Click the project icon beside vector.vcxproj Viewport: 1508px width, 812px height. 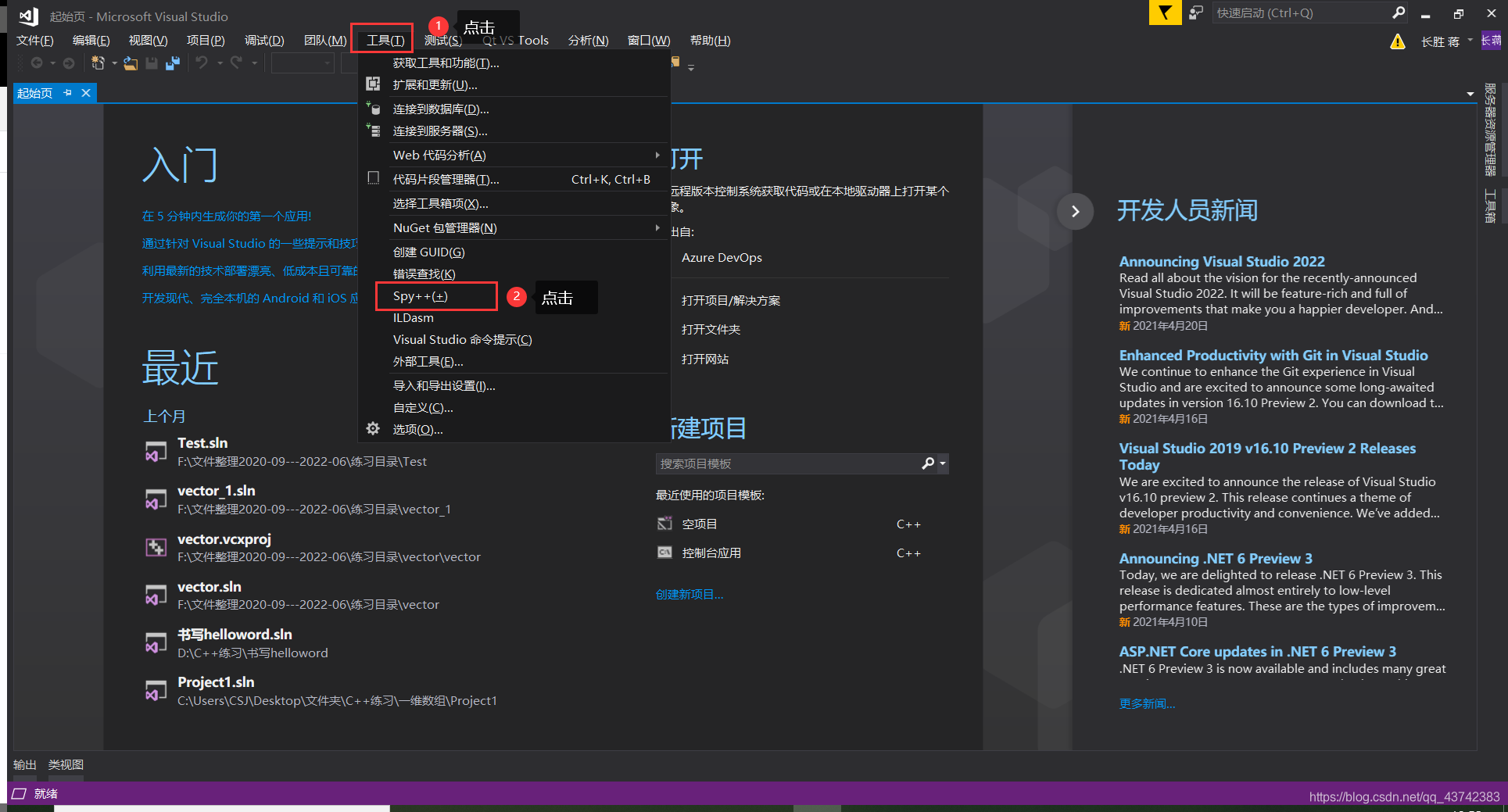(x=156, y=547)
